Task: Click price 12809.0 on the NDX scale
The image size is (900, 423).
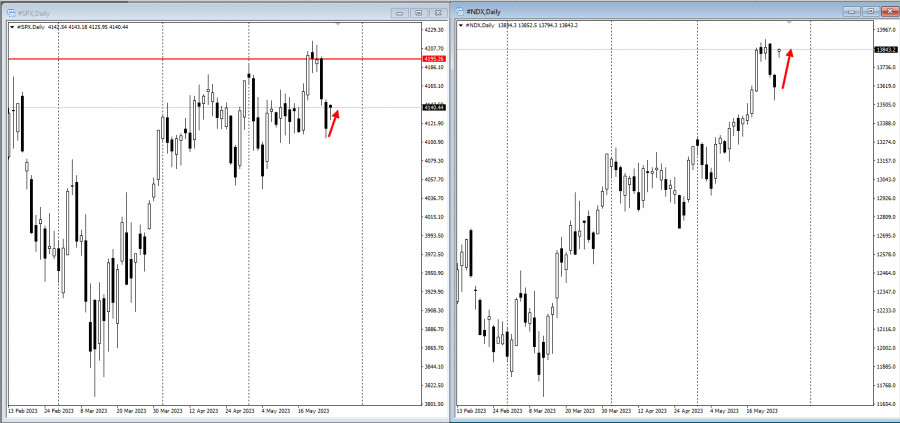Action: point(887,217)
